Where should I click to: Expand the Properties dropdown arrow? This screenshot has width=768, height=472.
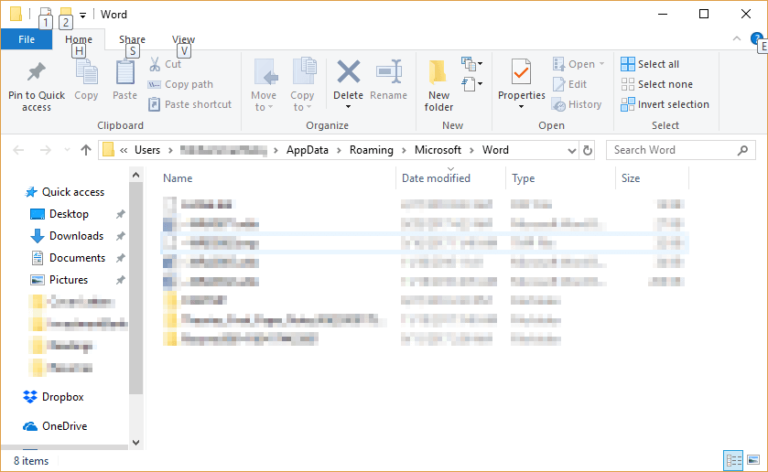pos(521,107)
